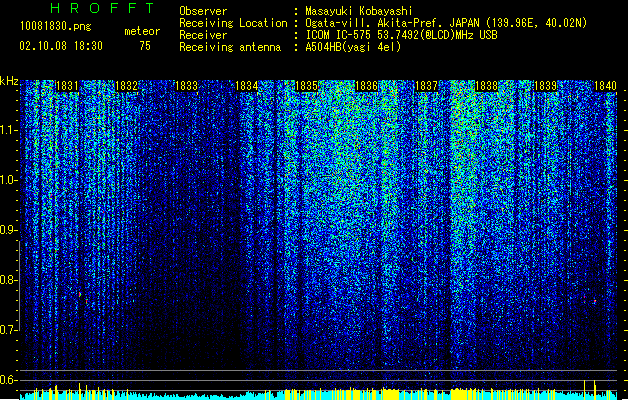This screenshot has width=629, height=400.
Task: Click the Observer label
Action: click(203, 11)
